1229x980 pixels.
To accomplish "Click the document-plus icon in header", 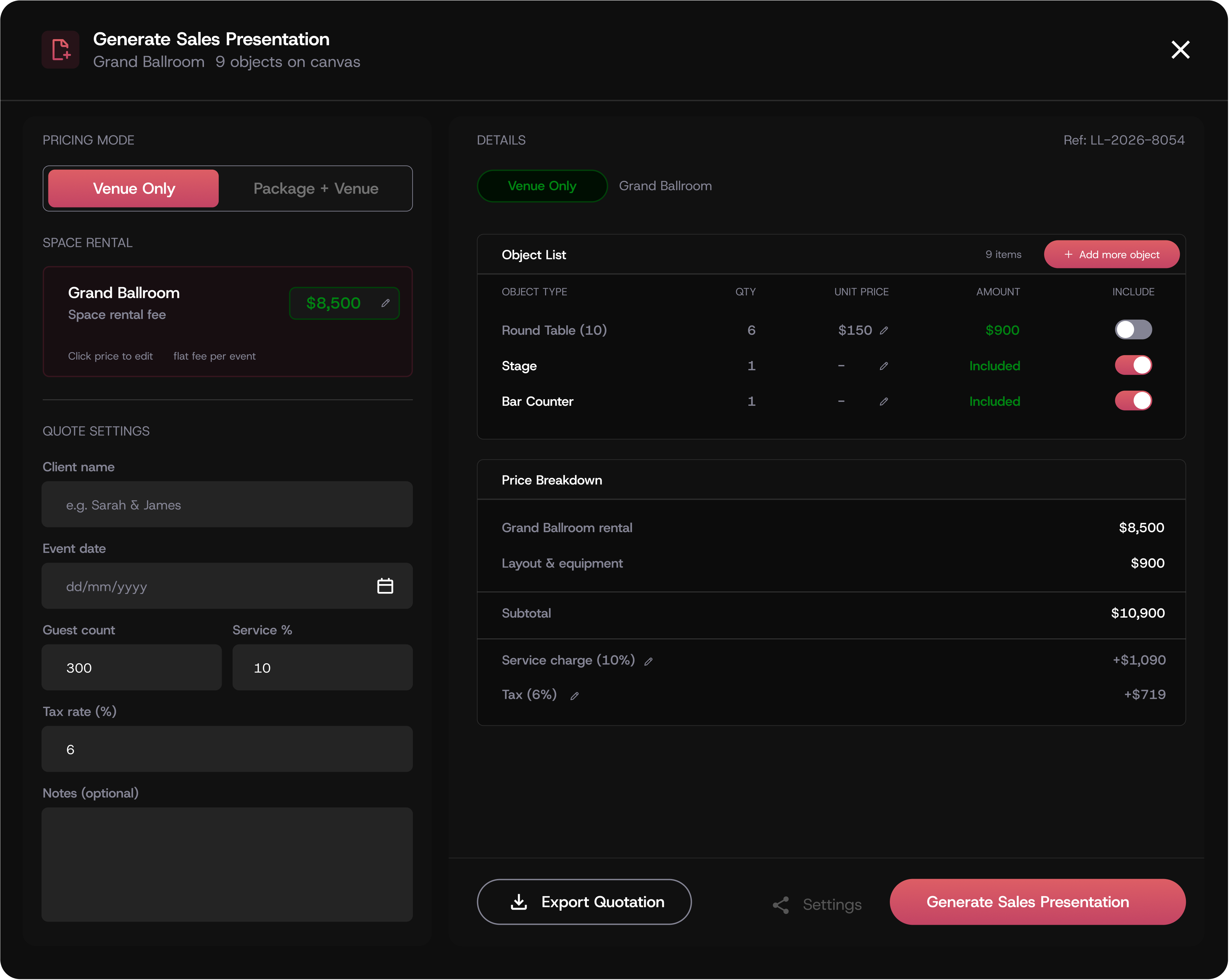I will [x=61, y=50].
